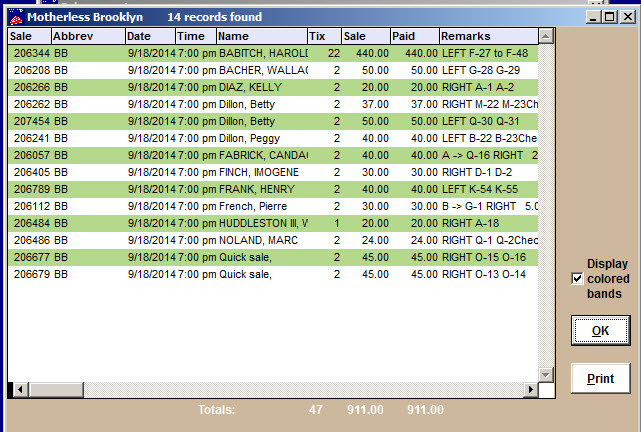641x432 pixels.
Task: Select sale number 206112
Action: point(32,206)
